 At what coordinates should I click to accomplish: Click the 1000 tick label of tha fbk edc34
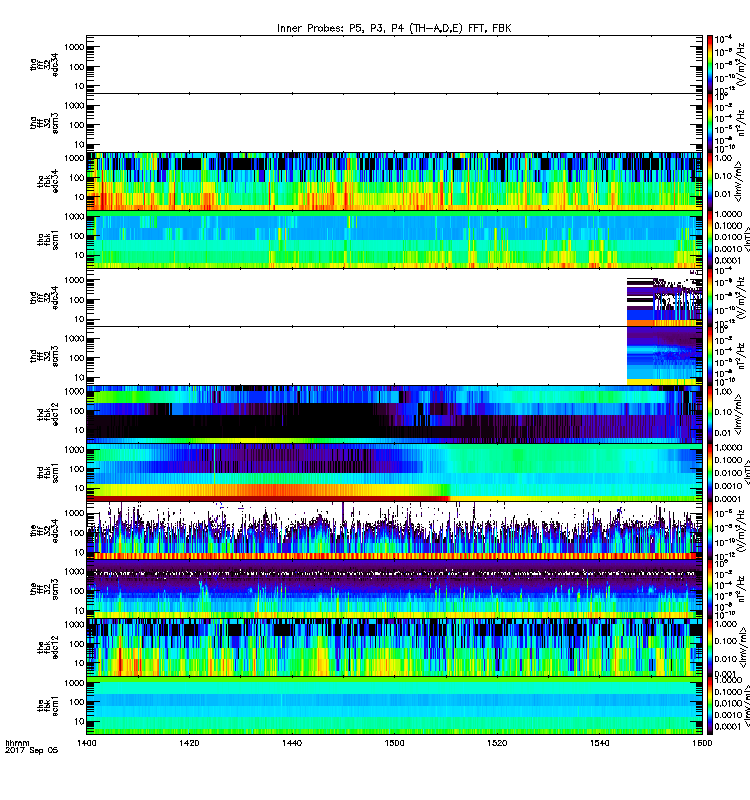click(74, 159)
